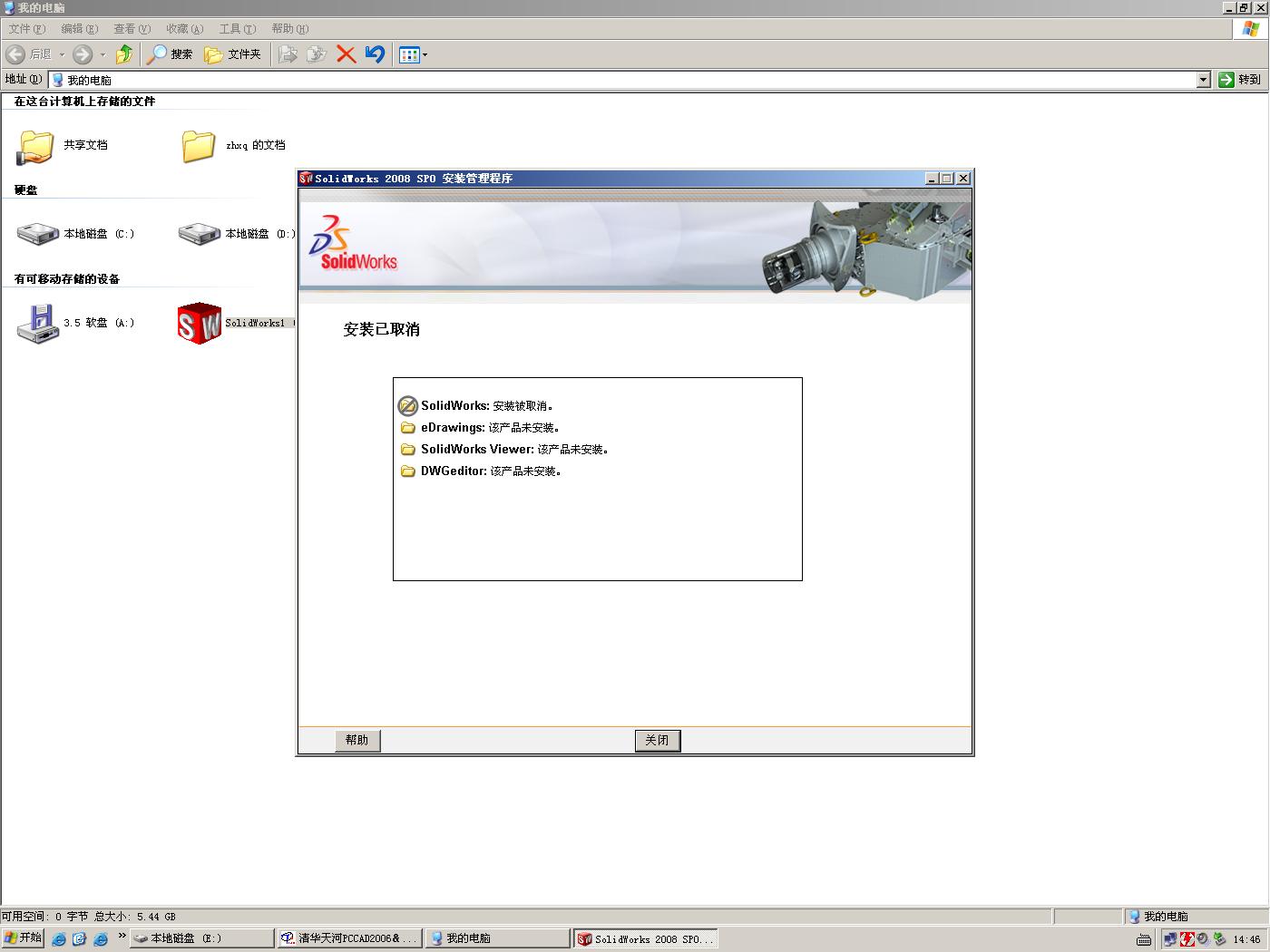Minimize the SolidWorks installer window
The width and height of the screenshot is (1270, 952).
[932, 179]
